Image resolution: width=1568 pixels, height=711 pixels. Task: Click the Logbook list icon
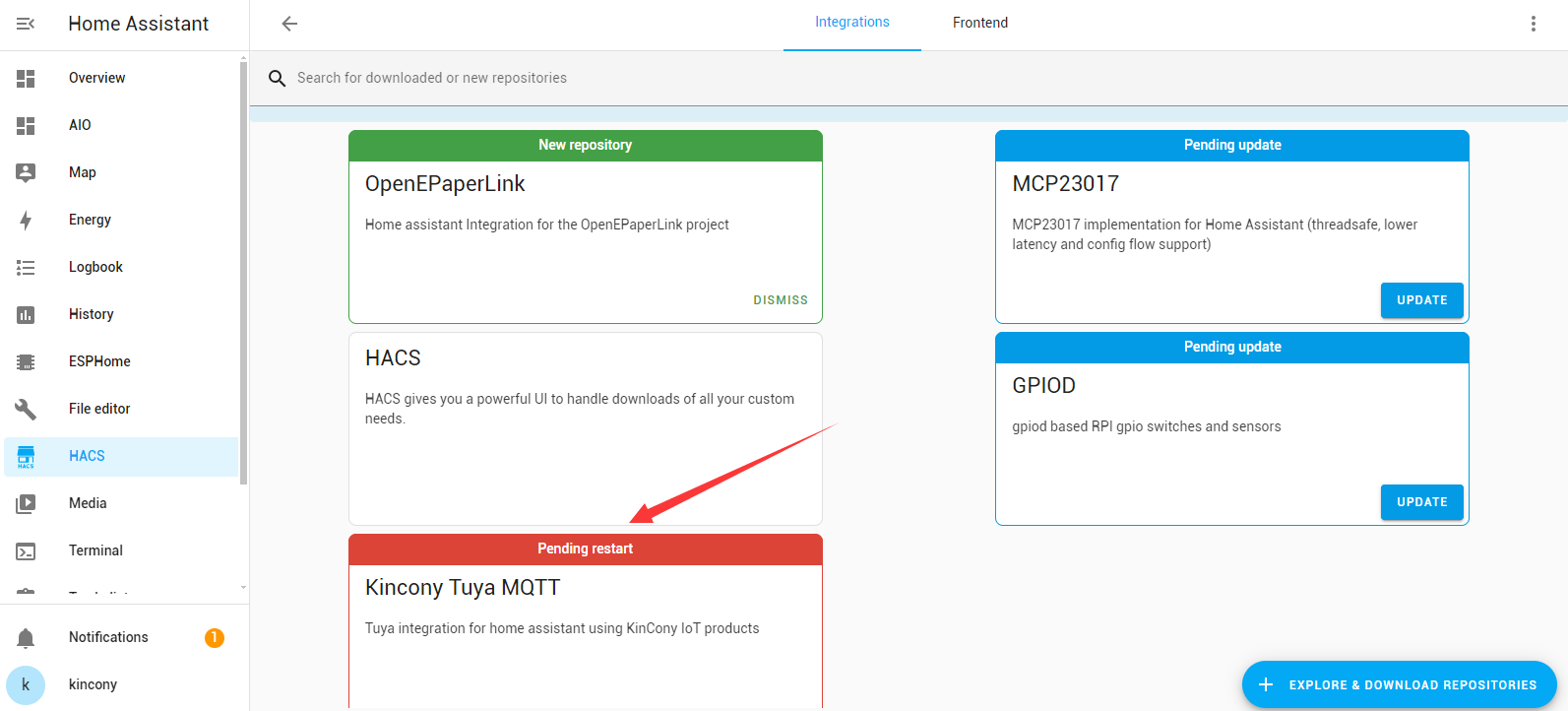26,267
